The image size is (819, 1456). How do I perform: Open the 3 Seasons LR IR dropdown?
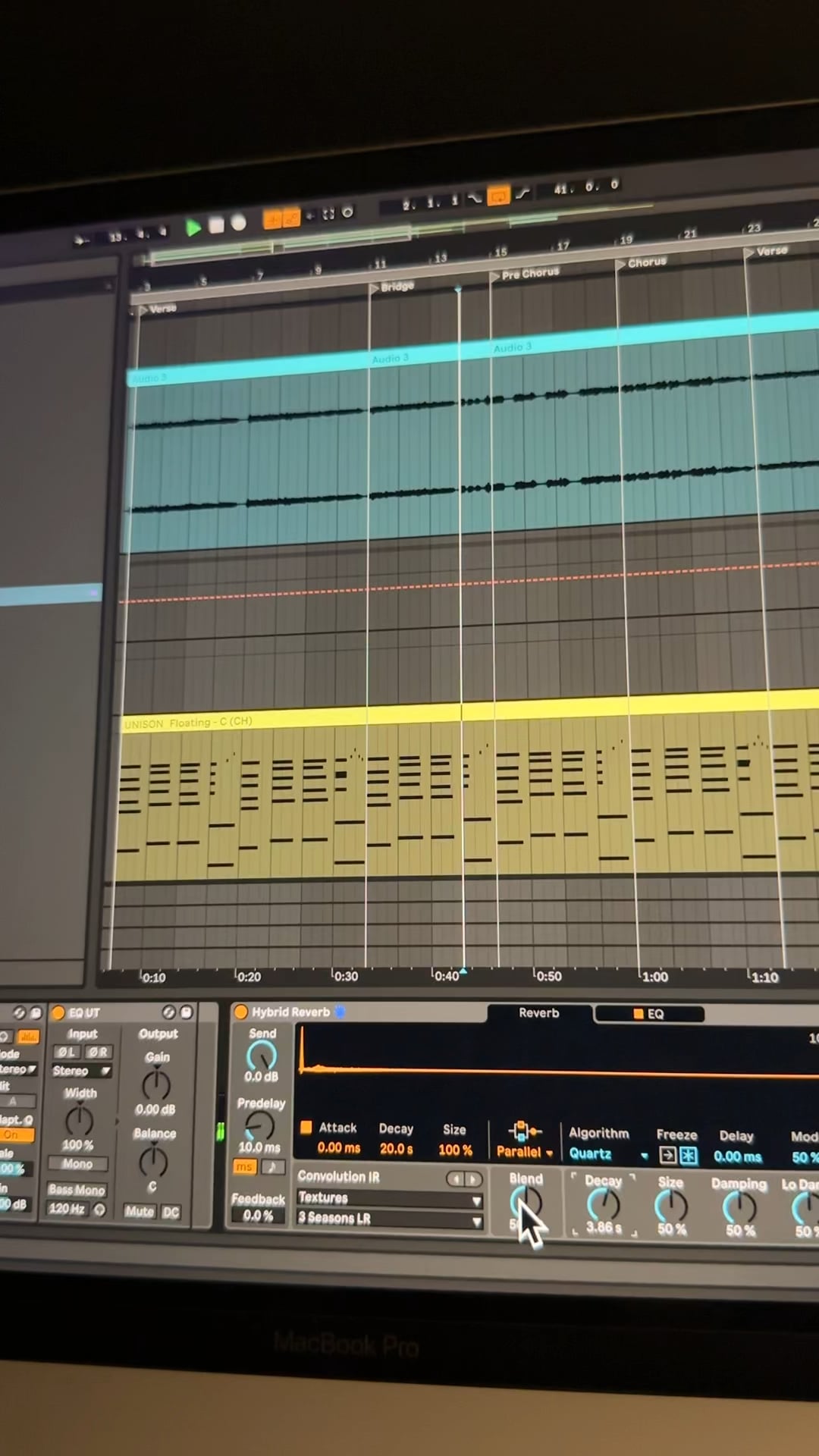tap(389, 1219)
